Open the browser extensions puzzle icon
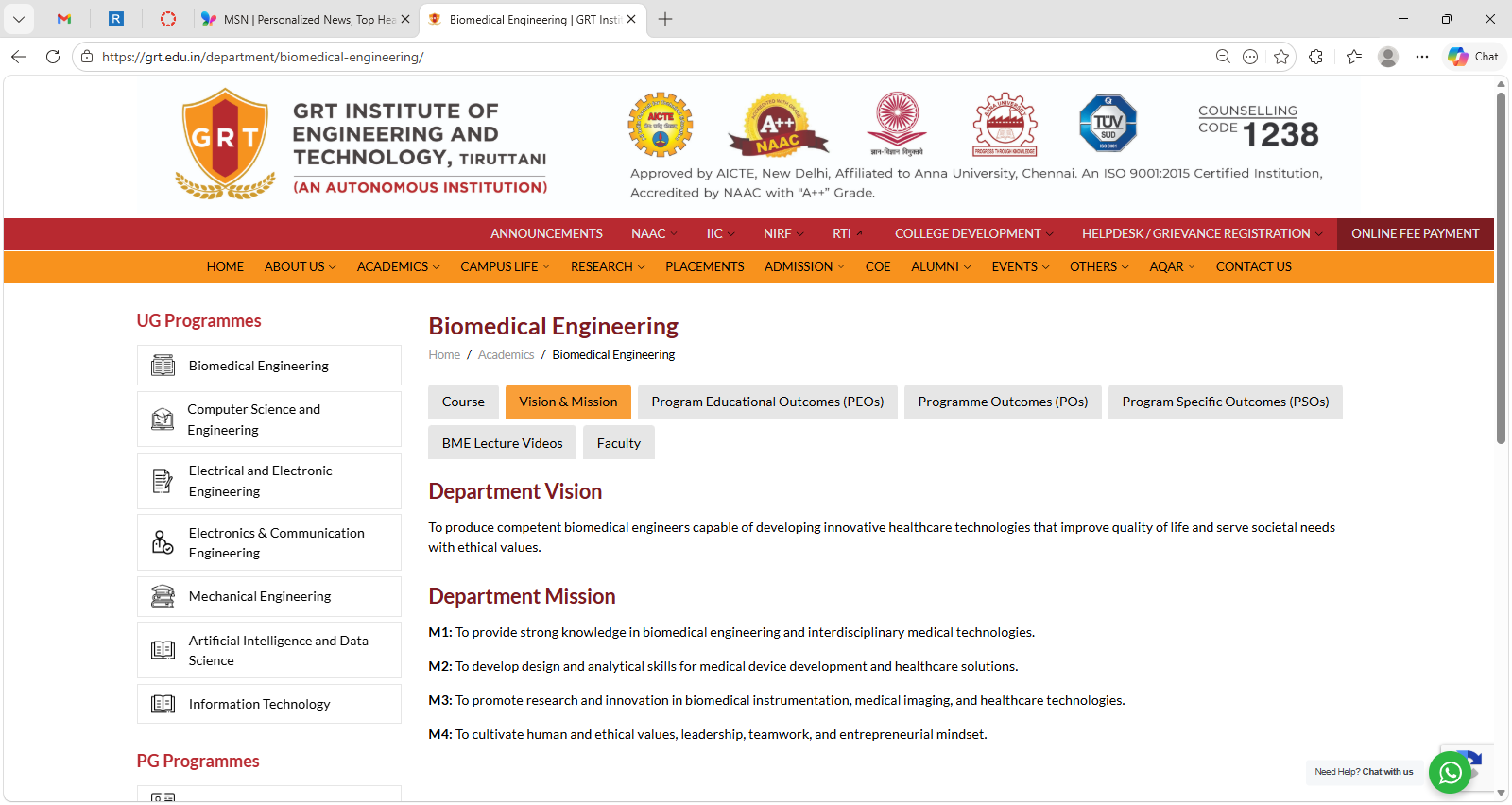This screenshot has height=805, width=1512. click(x=1315, y=57)
